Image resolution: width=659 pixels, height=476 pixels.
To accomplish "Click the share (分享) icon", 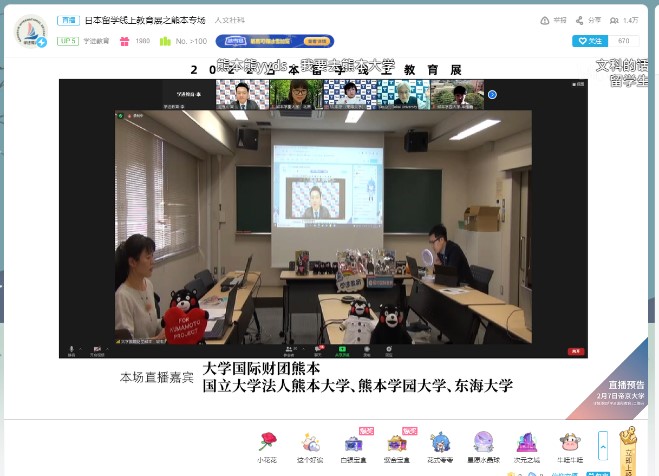I will coord(579,20).
